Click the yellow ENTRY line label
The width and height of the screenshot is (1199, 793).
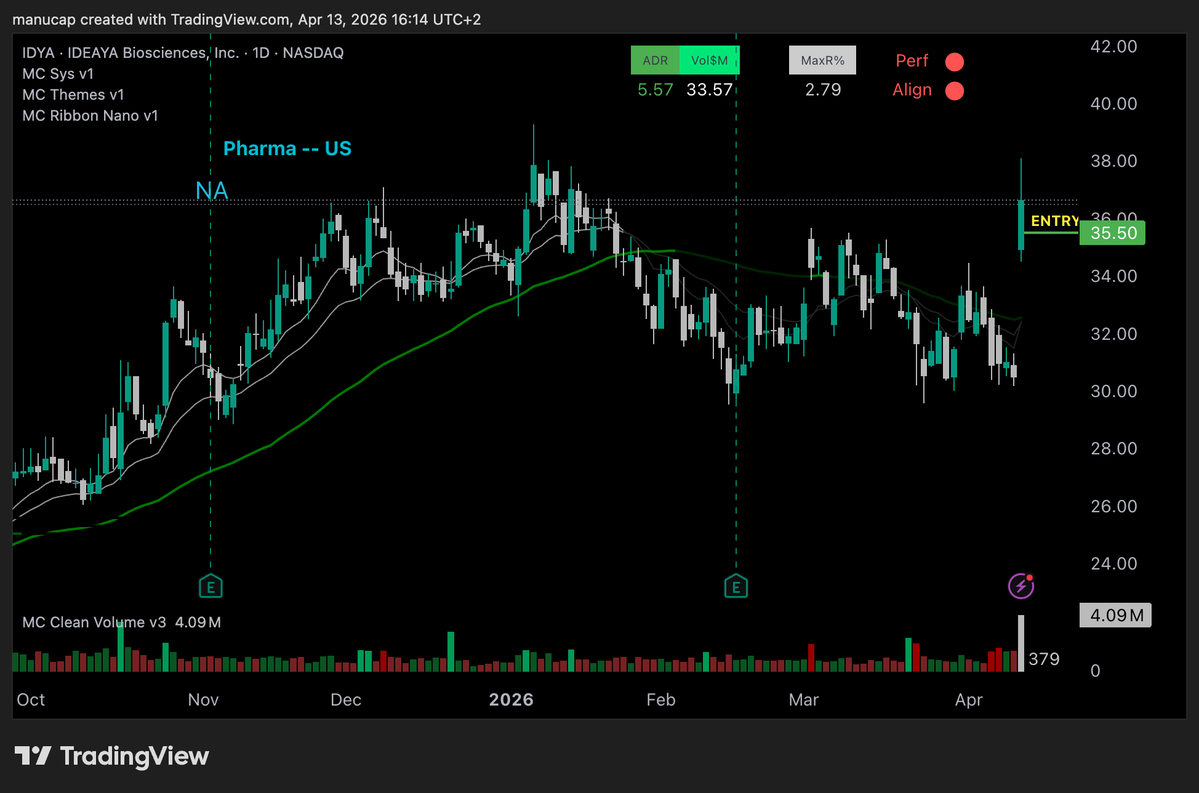(1054, 221)
